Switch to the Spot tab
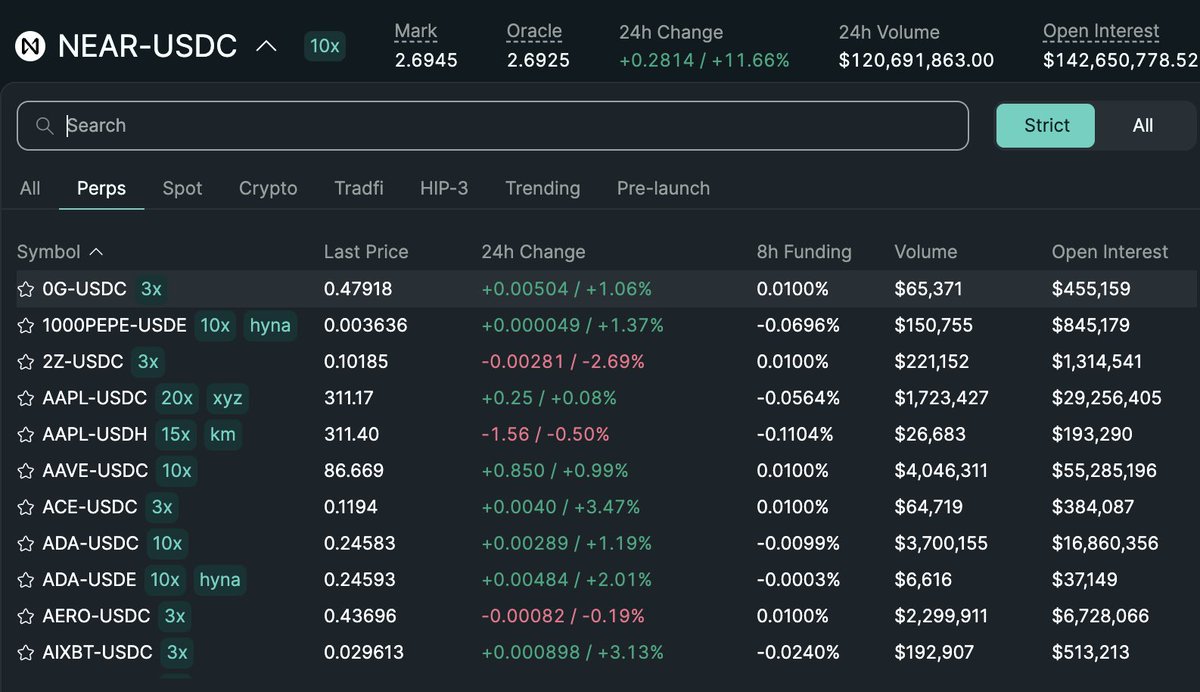This screenshot has height=692, width=1200. (x=182, y=188)
